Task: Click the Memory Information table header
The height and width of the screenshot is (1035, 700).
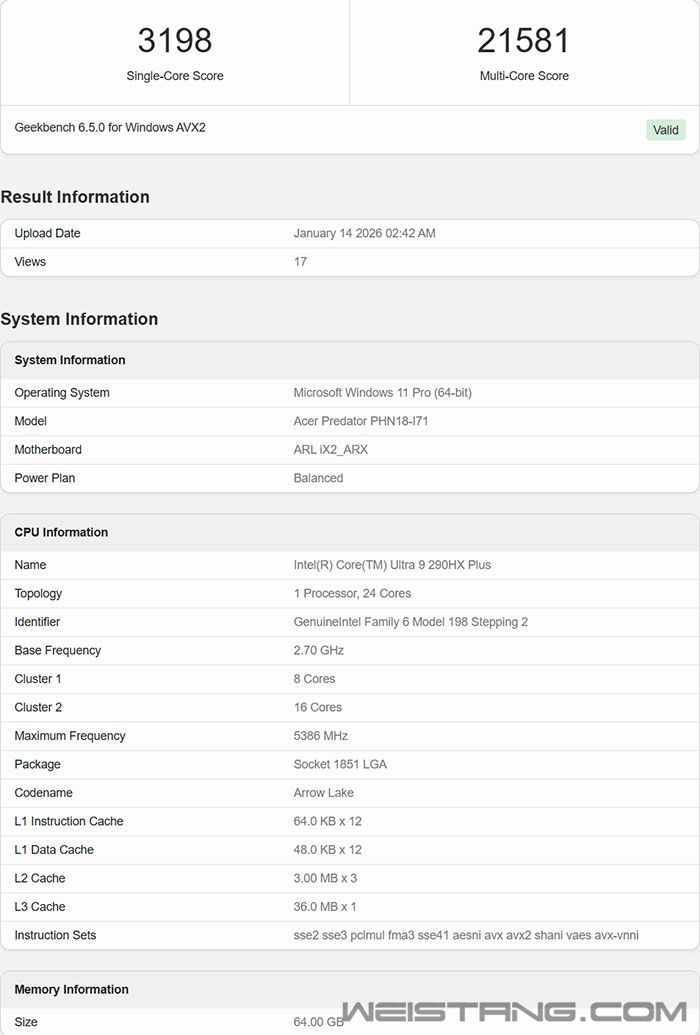Action: pyautogui.click(x=71, y=989)
